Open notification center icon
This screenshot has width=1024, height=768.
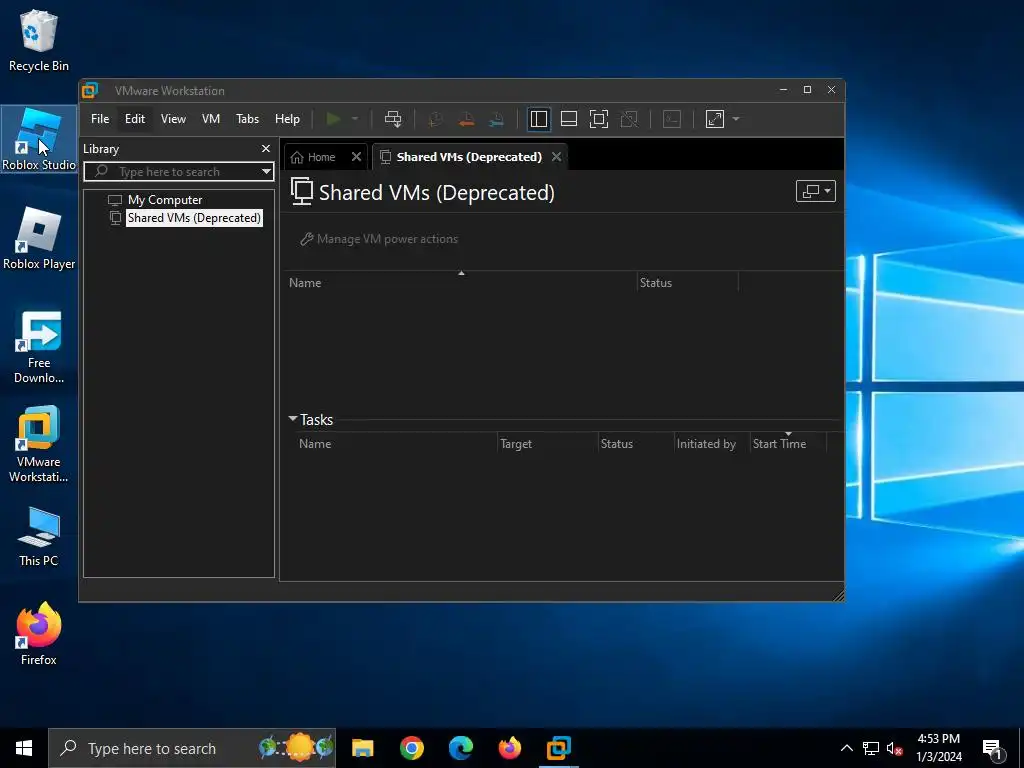pyautogui.click(x=992, y=748)
